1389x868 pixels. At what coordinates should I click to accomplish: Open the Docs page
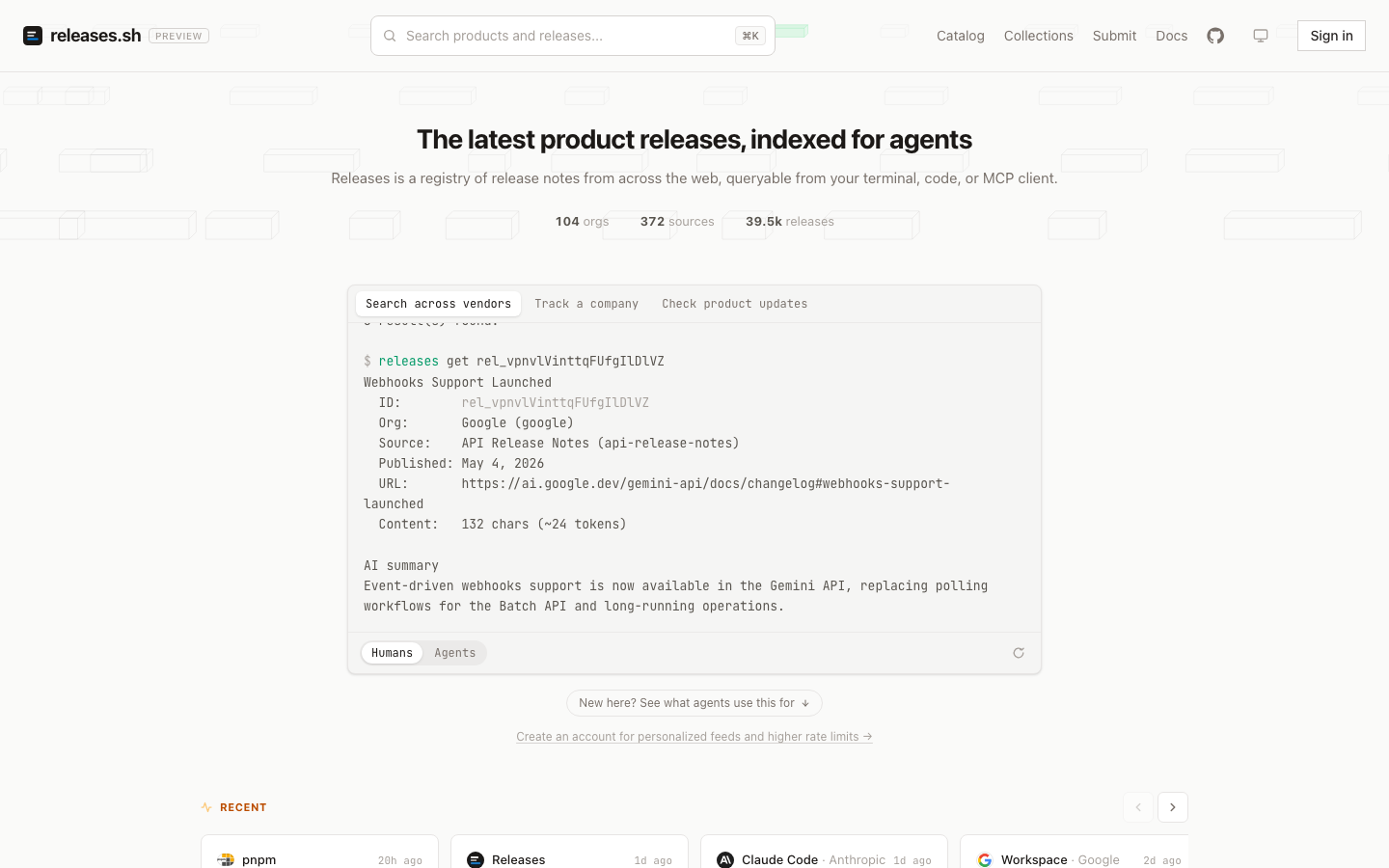(1172, 36)
